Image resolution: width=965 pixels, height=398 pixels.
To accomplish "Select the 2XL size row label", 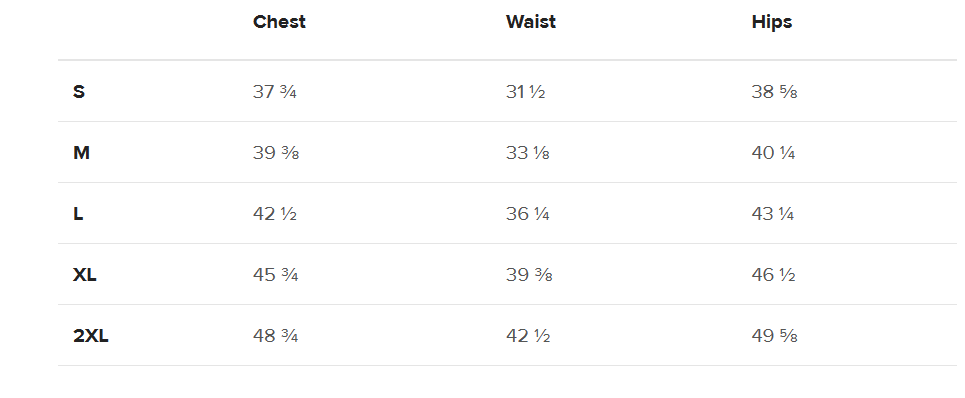I will coord(90,336).
